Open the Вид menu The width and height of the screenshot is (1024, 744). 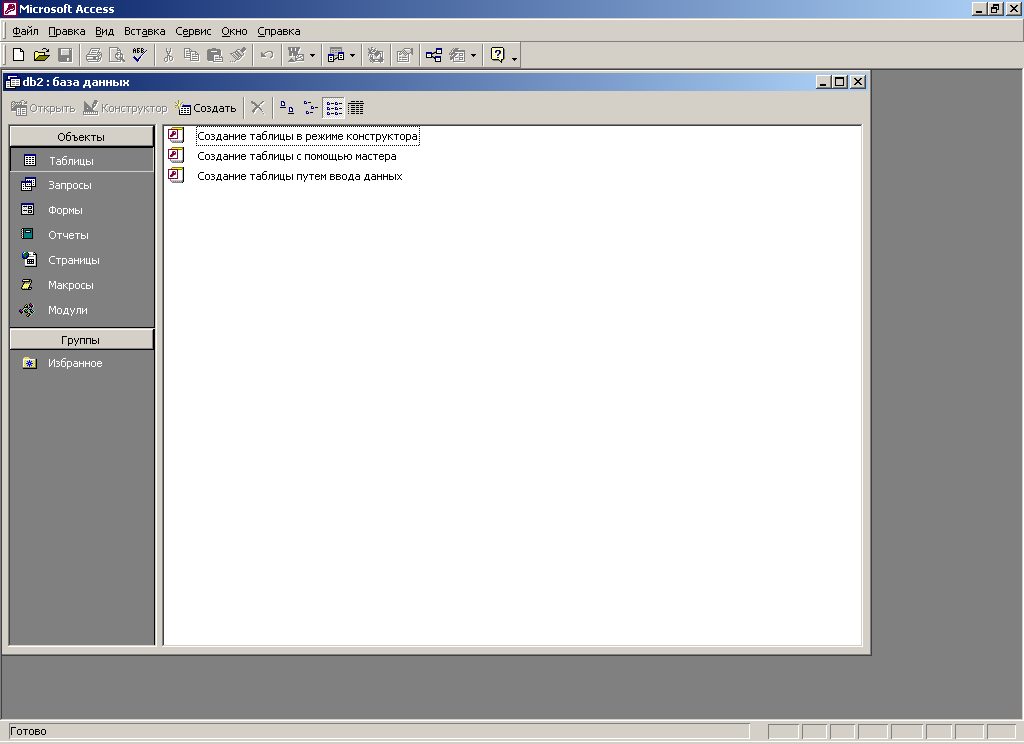pos(104,31)
